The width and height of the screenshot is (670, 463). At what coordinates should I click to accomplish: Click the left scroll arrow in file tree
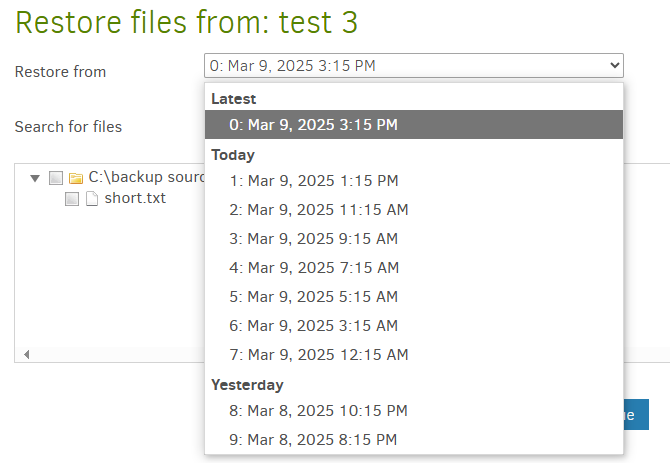click(x=26, y=355)
